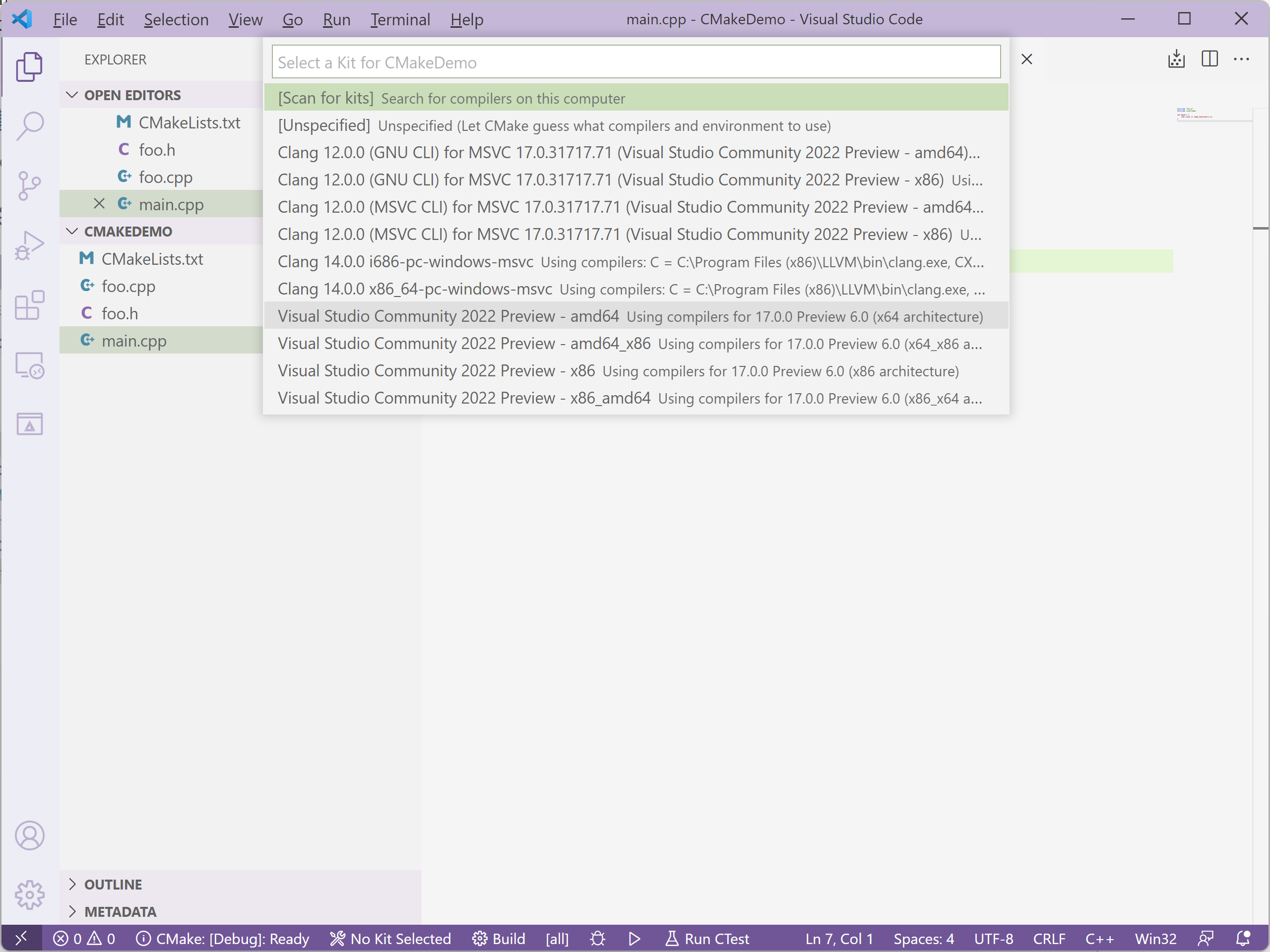Open the Explorer view in activity bar

(29, 66)
